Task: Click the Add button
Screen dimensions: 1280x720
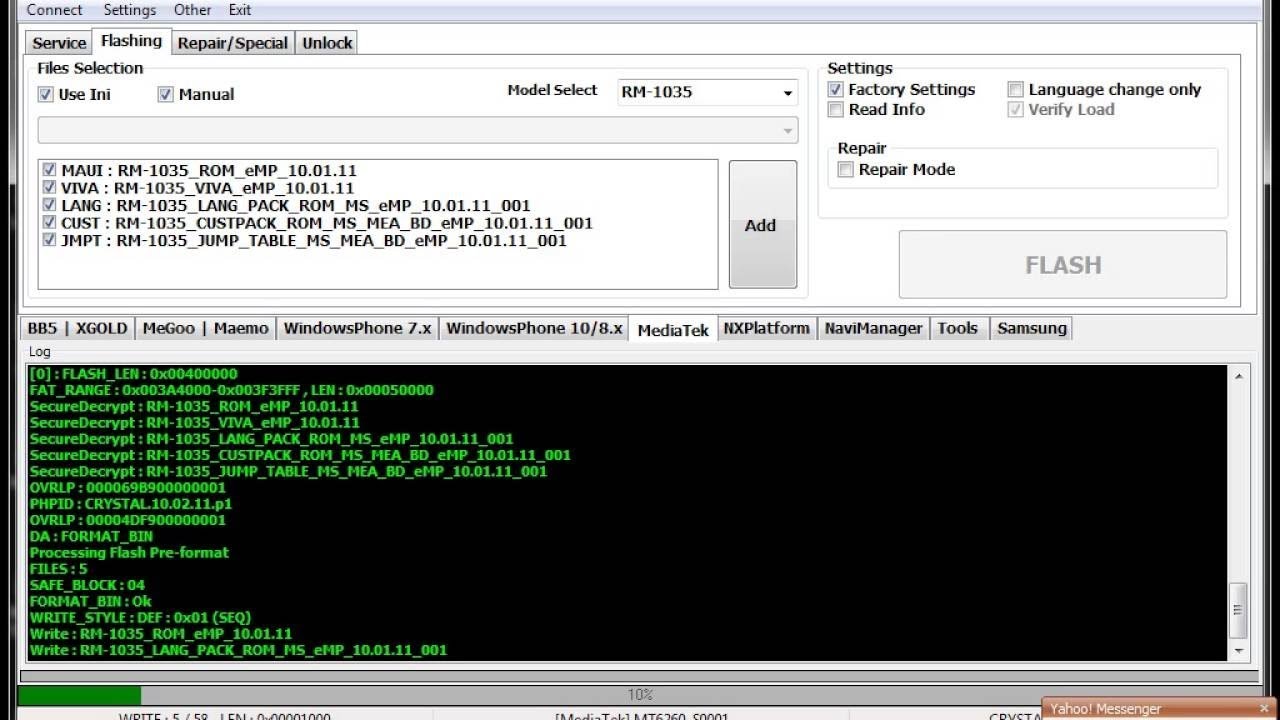Action: (x=762, y=225)
